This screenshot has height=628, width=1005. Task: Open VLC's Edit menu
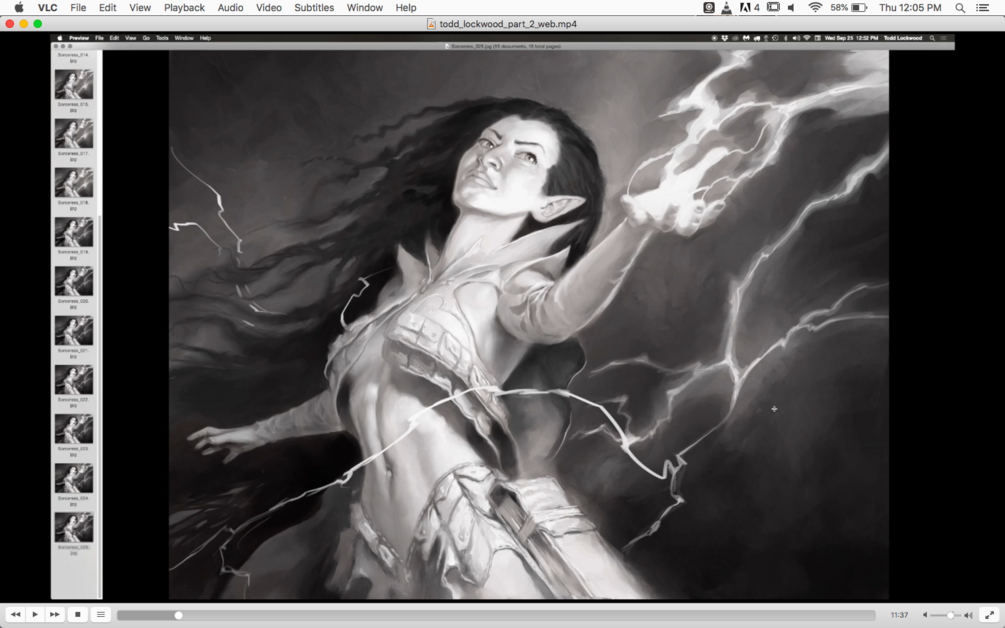point(108,8)
